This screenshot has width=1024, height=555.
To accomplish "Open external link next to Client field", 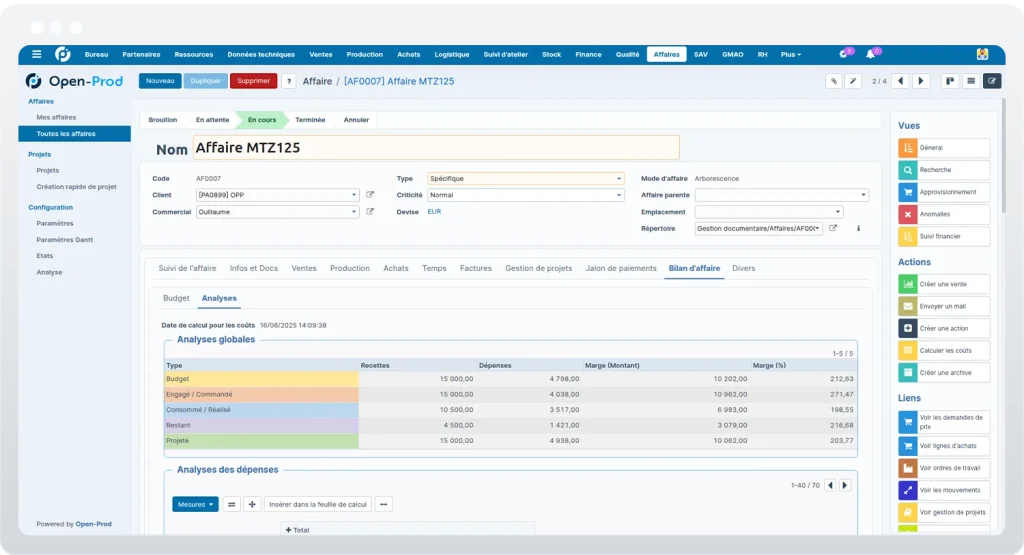I will coord(370,195).
